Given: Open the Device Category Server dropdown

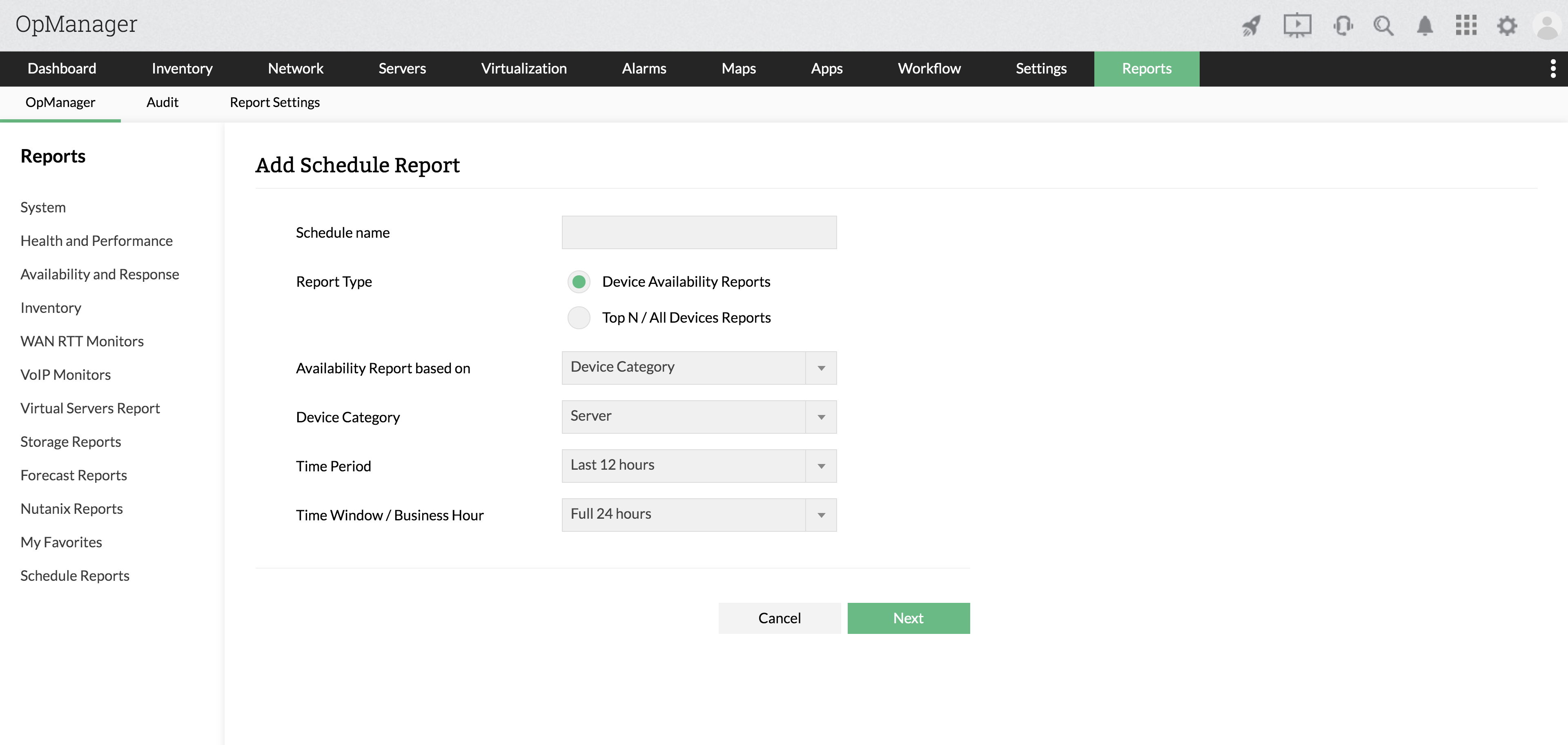Looking at the screenshot, I should (699, 417).
